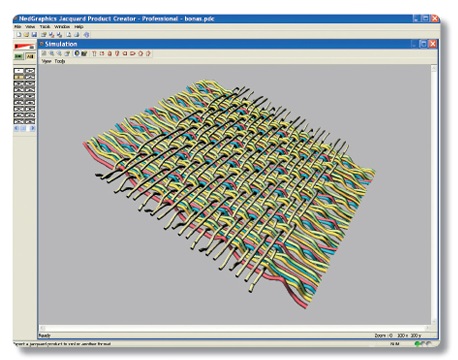This screenshot has height=360, width=458.
Task: Click the first red view-orientation icon
Action: [94, 53]
